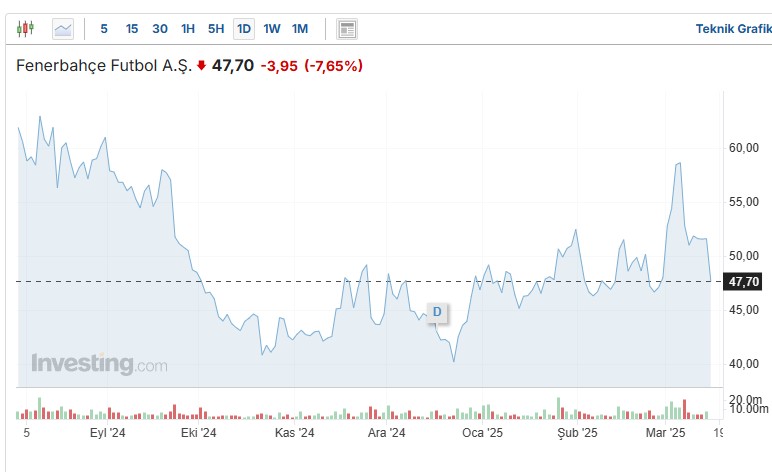Click the 55,00 price axis label
Screen dimensions: 772x472
coord(743,202)
